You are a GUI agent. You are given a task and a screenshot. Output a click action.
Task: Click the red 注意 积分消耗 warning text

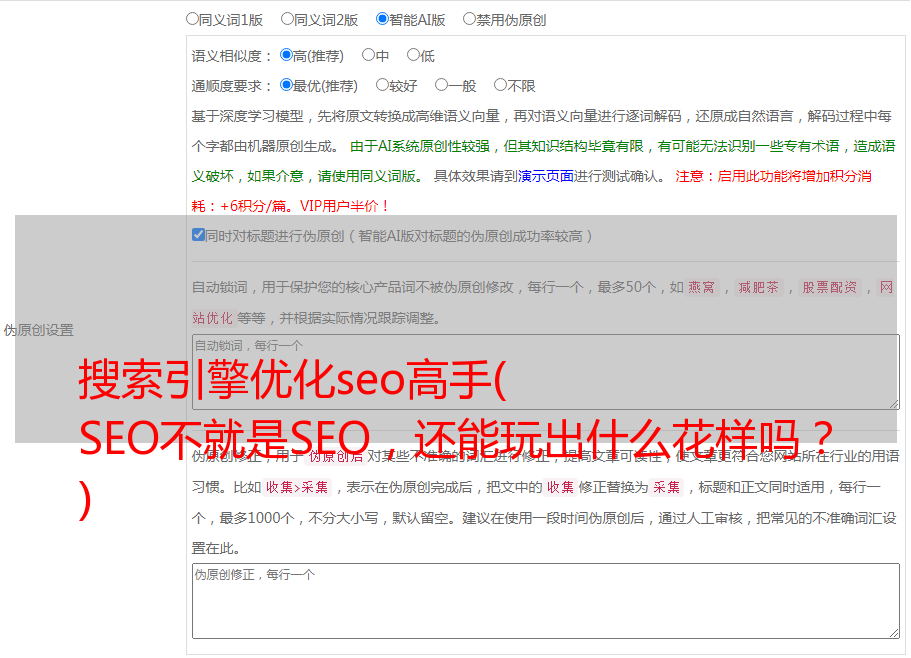(532, 191)
